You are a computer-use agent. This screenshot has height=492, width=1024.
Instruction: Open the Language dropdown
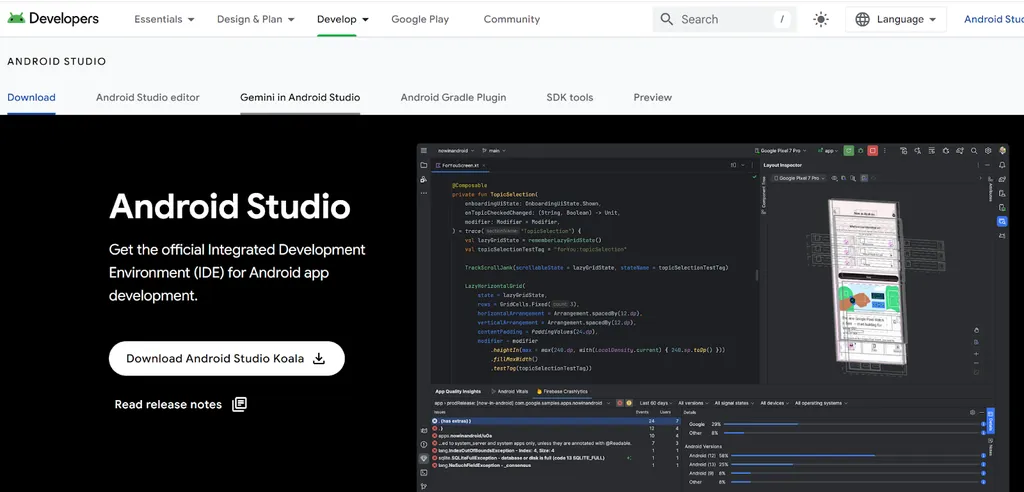(x=896, y=19)
